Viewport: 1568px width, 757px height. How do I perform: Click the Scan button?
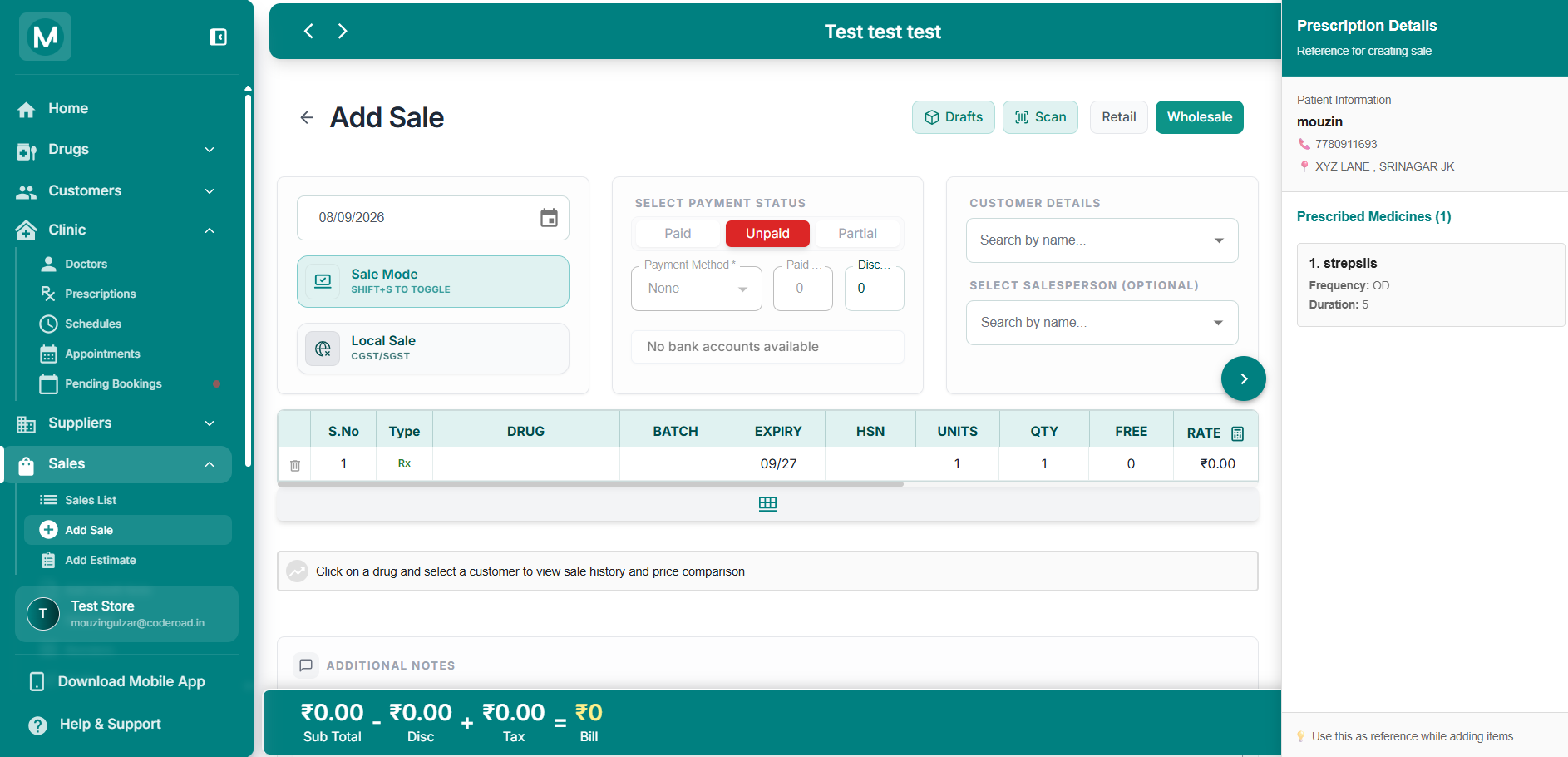pos(1040,117)
